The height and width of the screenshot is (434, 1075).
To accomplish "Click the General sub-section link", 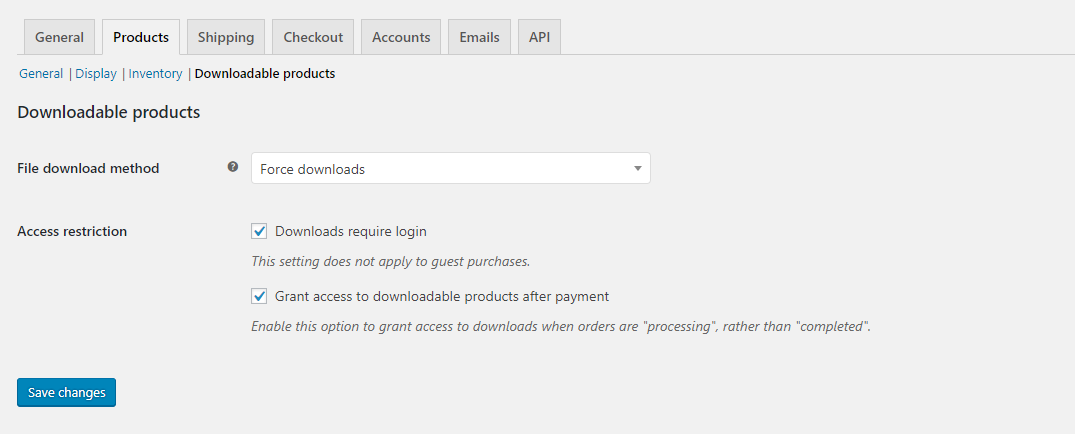I will [x=41, y=74].
